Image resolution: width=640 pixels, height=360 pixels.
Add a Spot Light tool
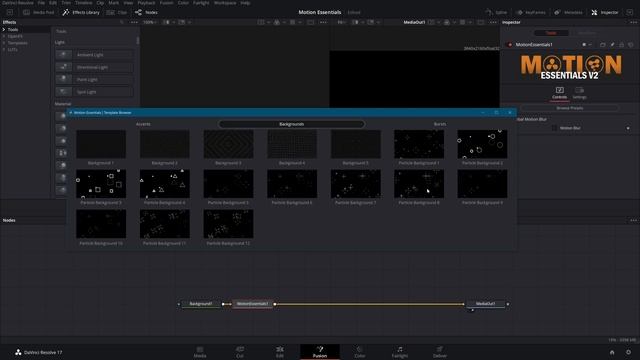[94, 91]
